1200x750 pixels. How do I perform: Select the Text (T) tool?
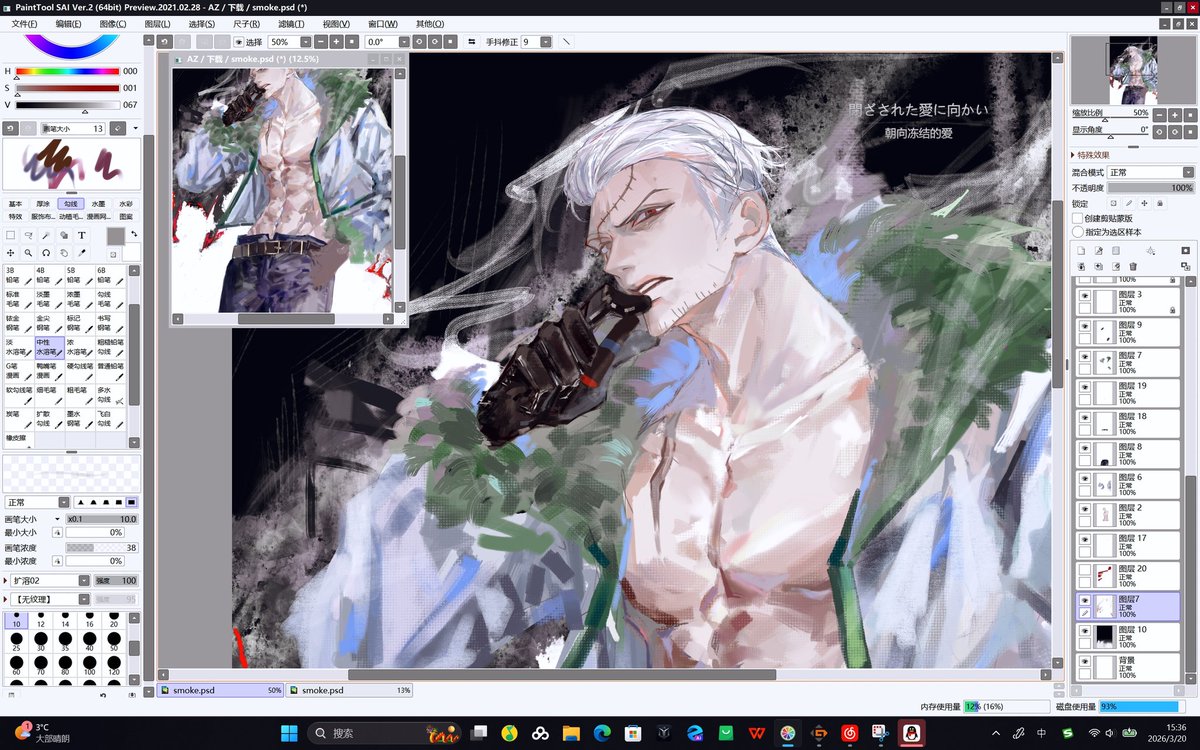tap(82, 235)
